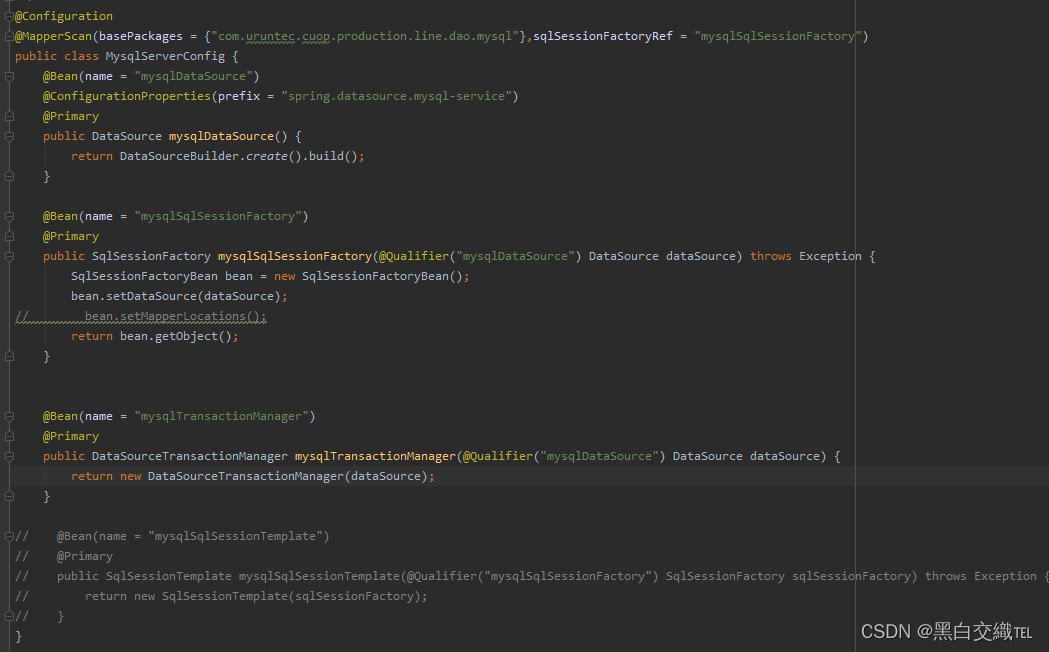Collapse fold at @Bean(name = "mysqlTransactionManager") line
The image size is (1049, 652).
9,417
